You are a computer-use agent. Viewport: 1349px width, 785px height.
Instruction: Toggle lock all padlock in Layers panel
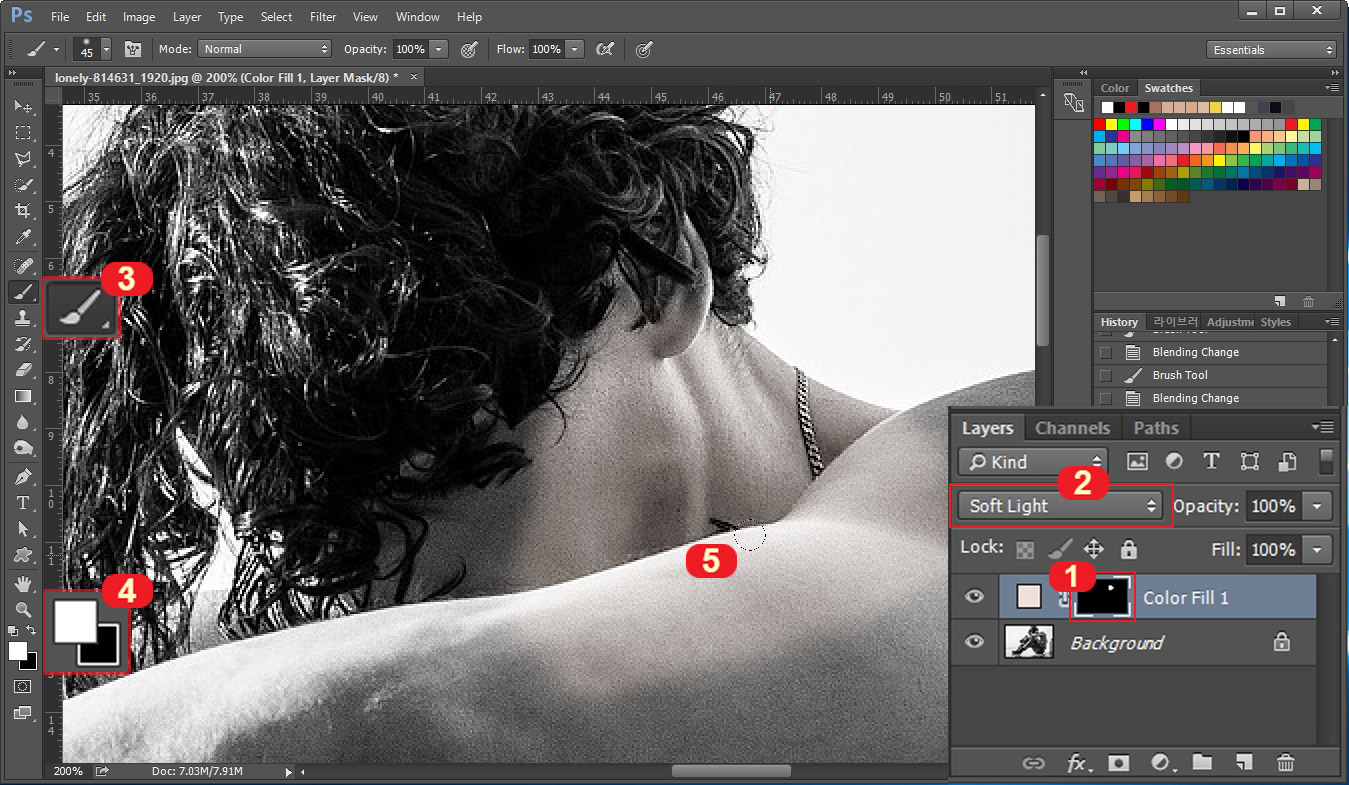pyautogui.click(x=1129, y=549)
